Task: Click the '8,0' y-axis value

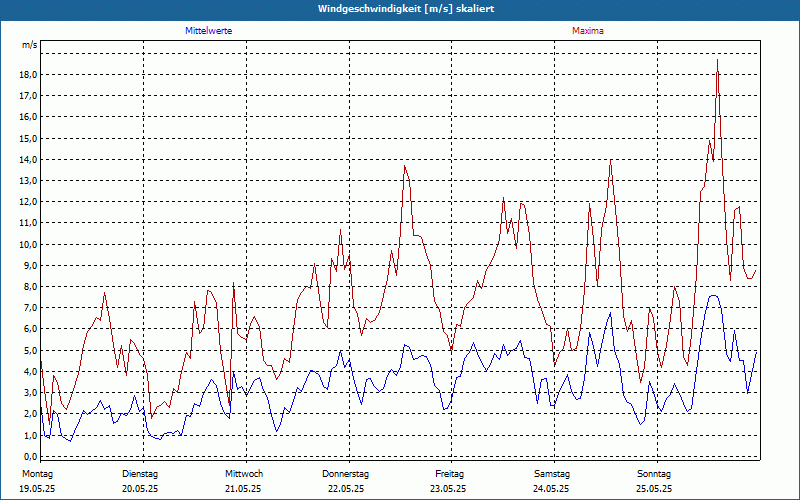Action: click(x=30, y=286)
